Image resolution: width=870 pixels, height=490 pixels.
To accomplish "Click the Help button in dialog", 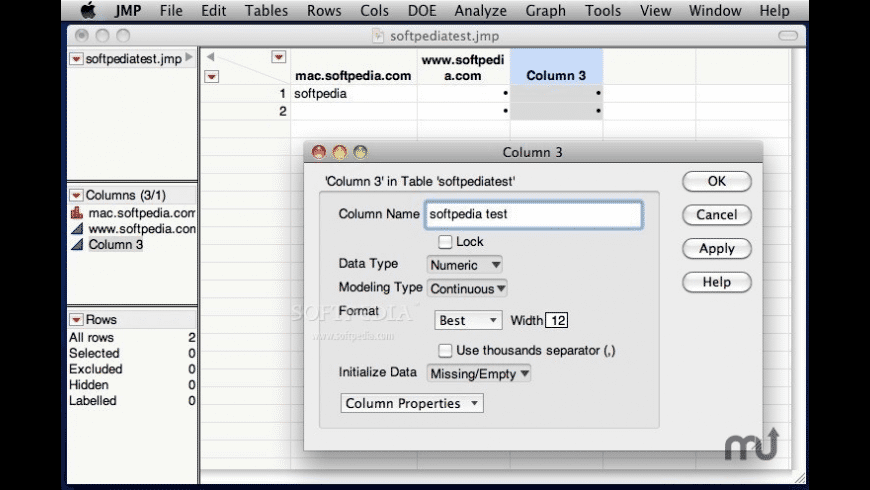I will [716, 282].
